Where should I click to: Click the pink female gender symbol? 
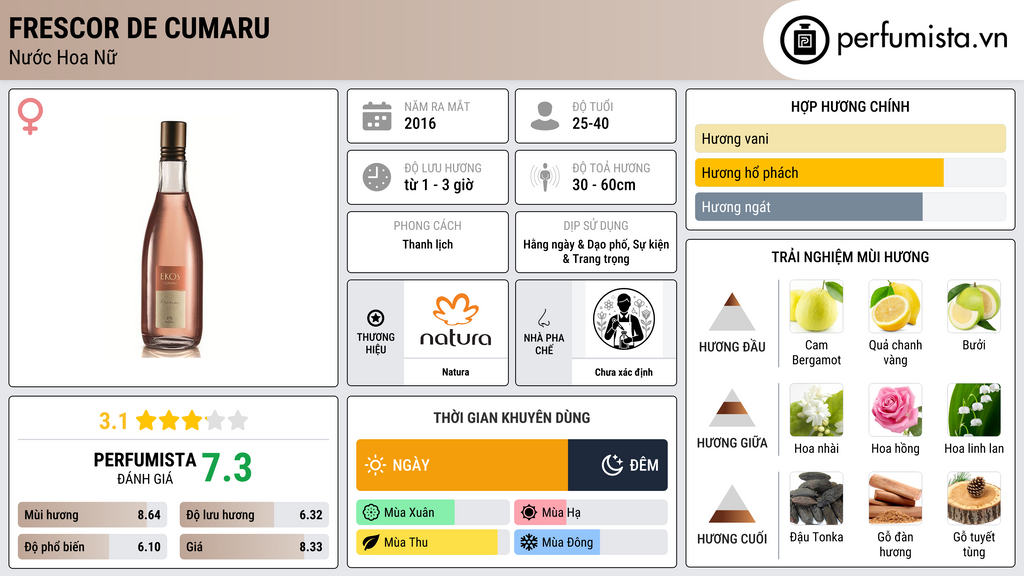[x=30, y=116]
